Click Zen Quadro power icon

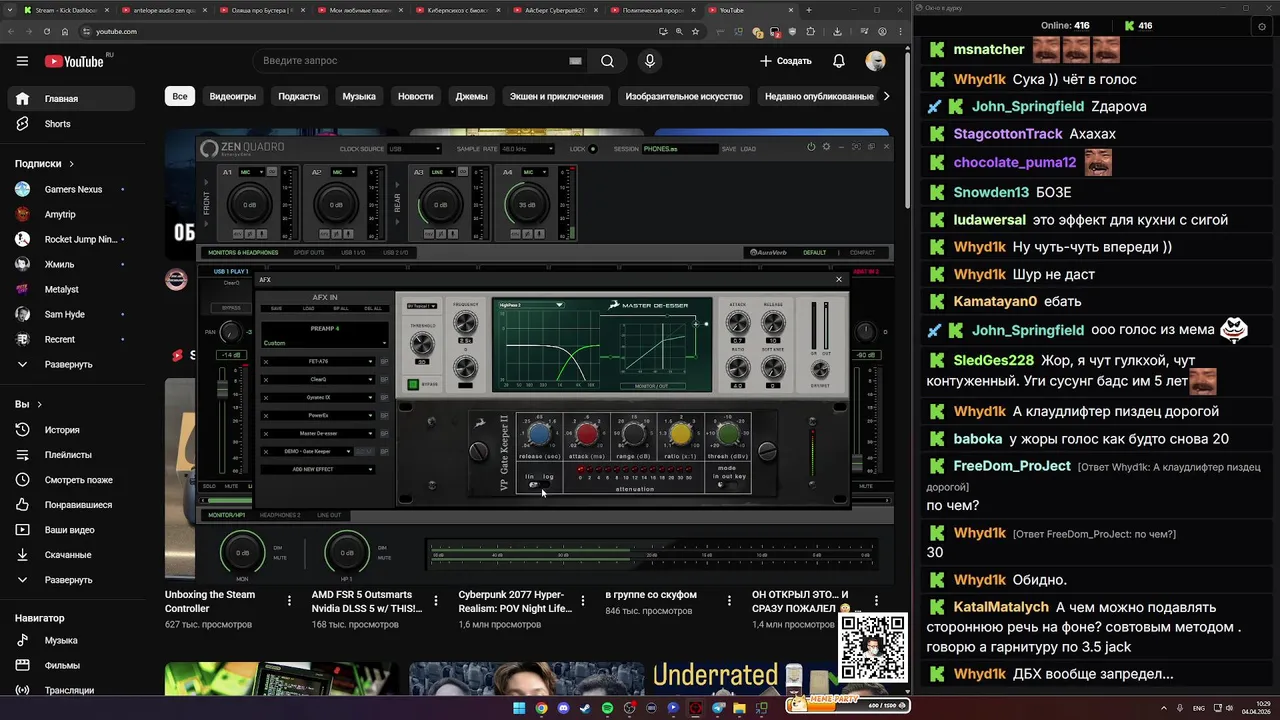tap(811, 147)
